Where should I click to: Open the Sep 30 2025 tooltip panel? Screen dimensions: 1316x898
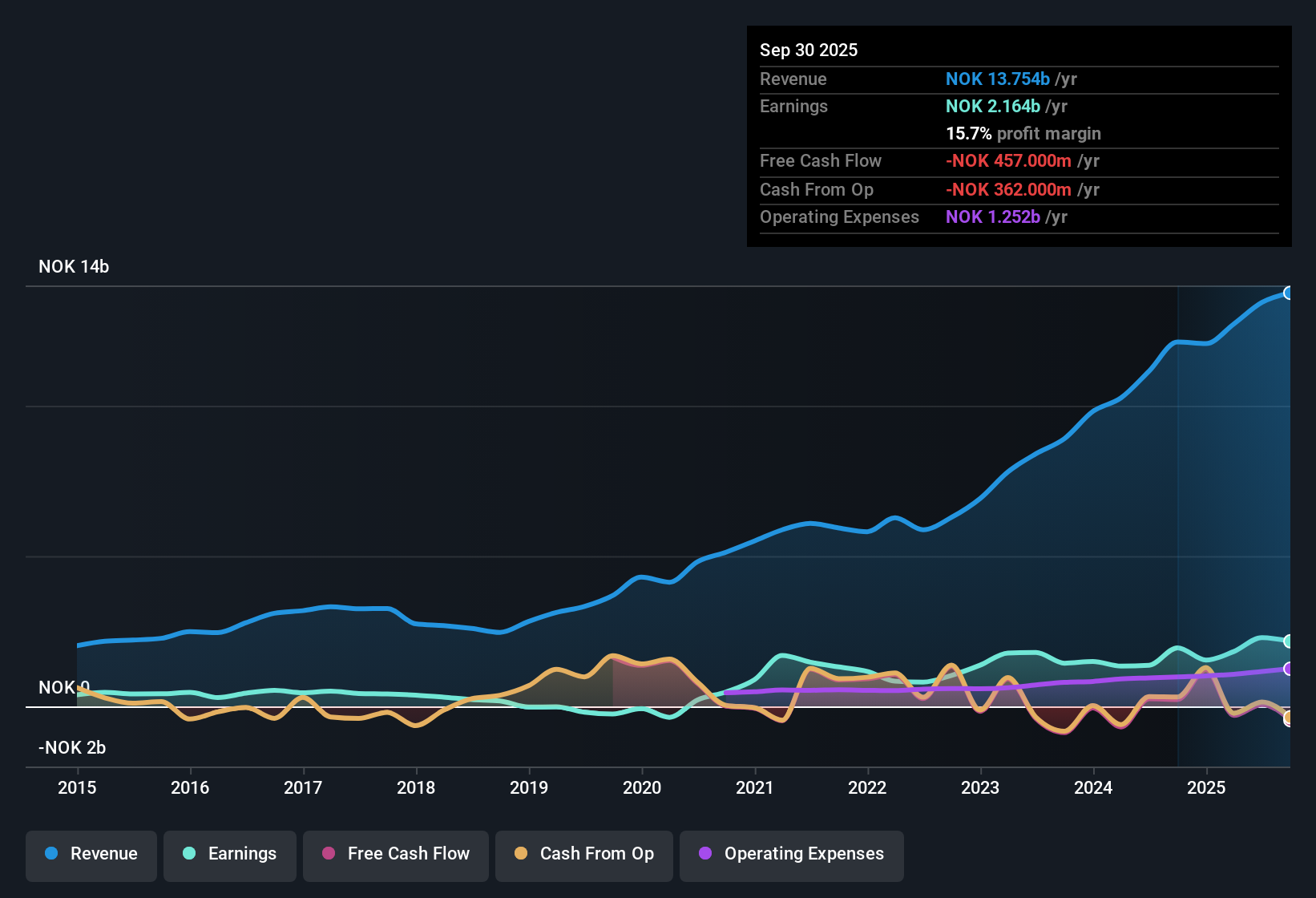(x=1018, y=136)
